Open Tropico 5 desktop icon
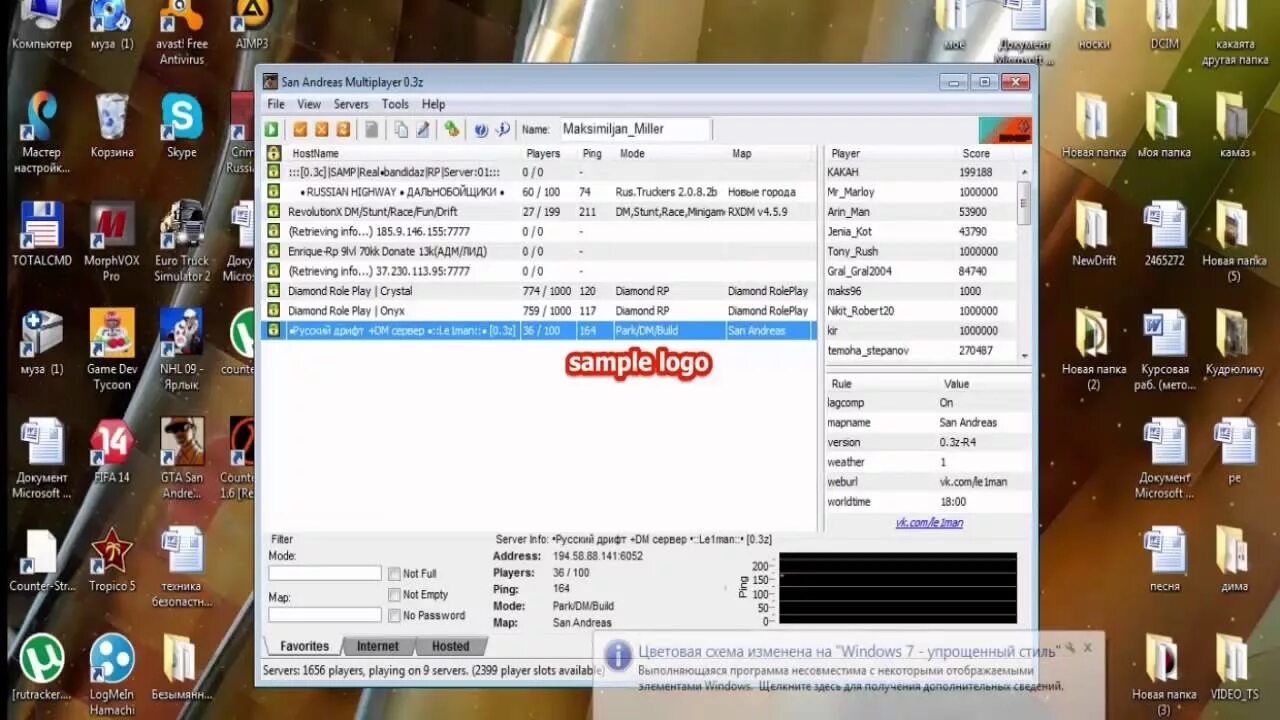1280x720 pixels. click(111, 560)
